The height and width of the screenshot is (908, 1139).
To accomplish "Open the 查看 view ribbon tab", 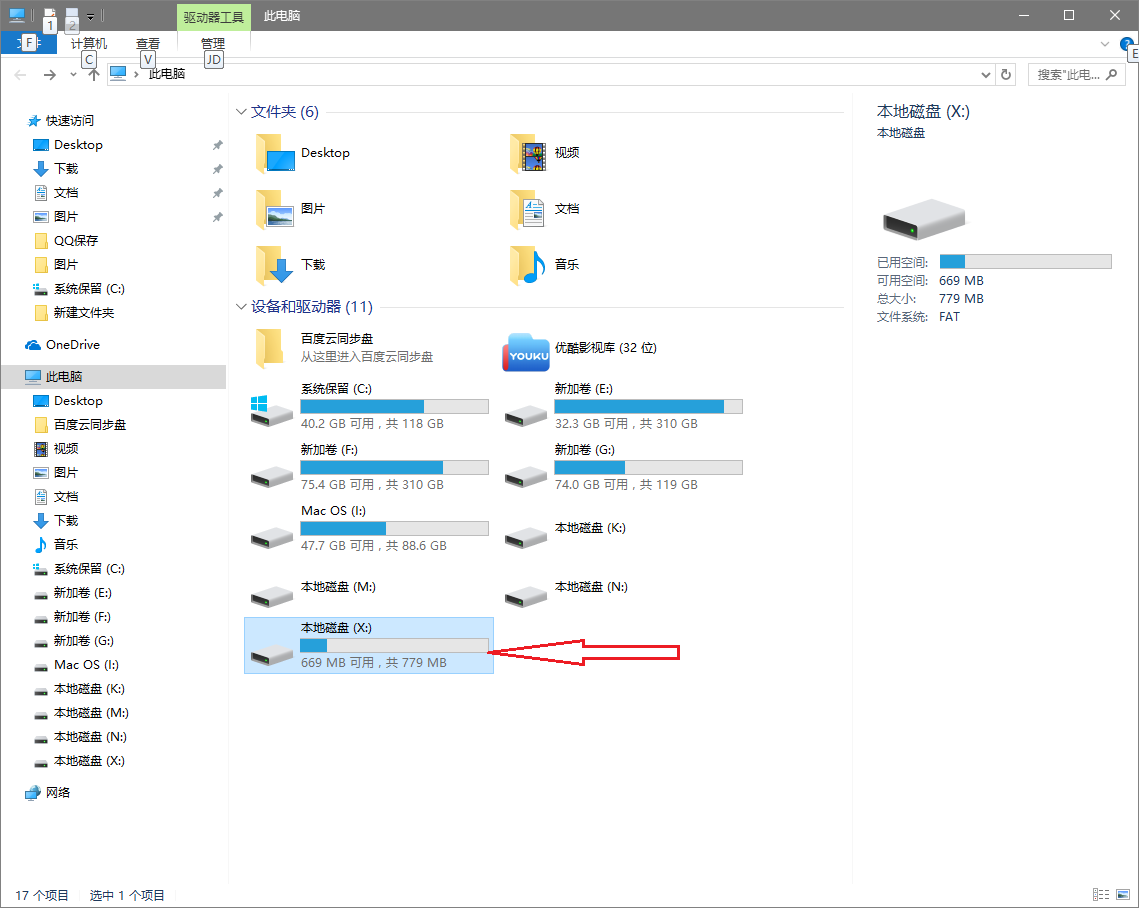I will (147, 44).
